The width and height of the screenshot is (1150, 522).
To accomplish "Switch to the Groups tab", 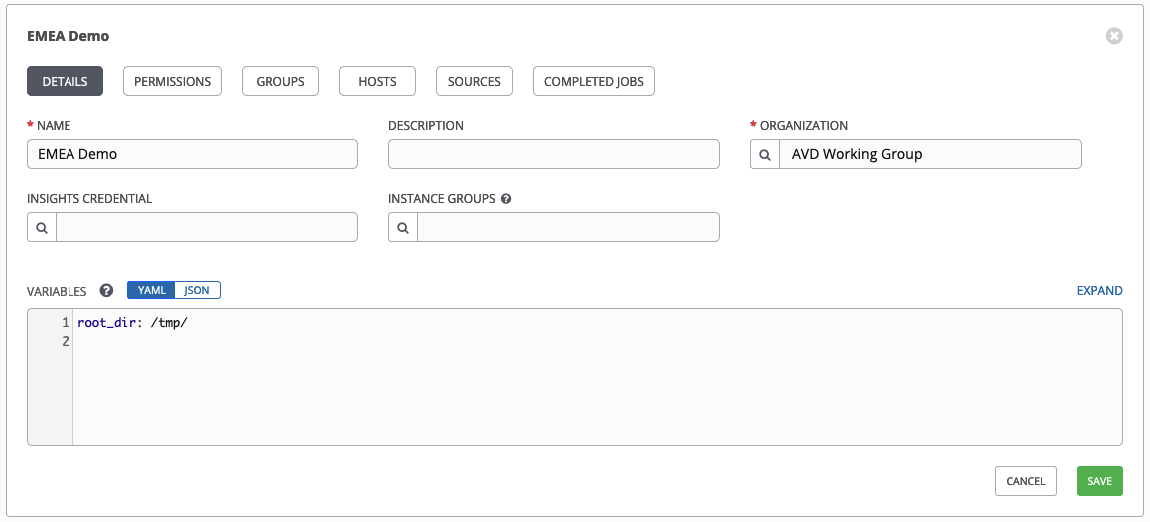I will click(280, 81).
